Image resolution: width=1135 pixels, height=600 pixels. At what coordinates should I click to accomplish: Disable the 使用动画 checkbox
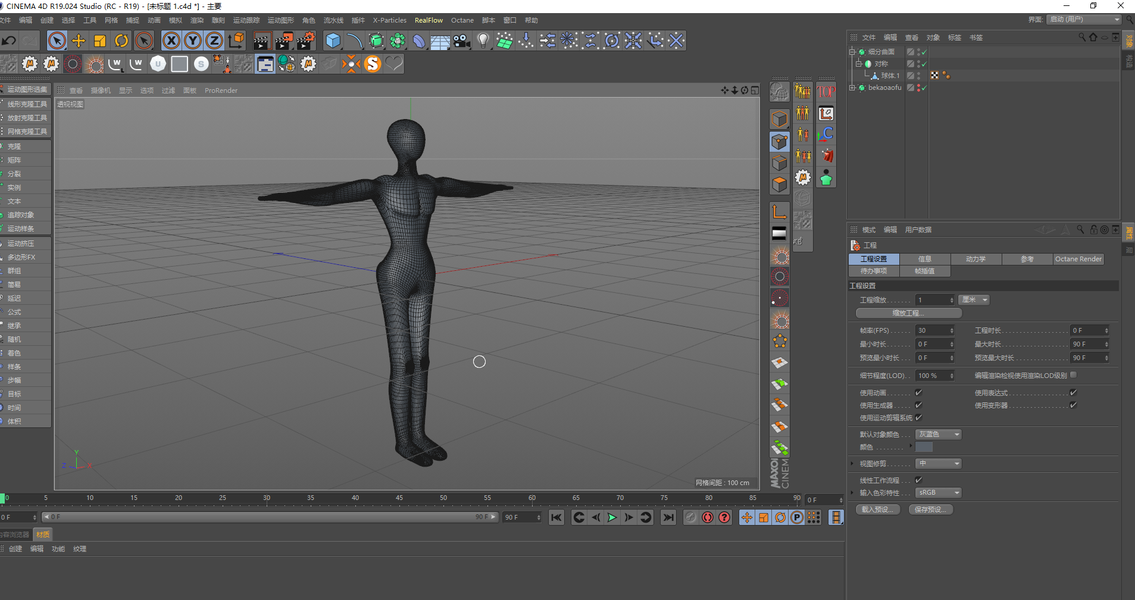point(918,393)
